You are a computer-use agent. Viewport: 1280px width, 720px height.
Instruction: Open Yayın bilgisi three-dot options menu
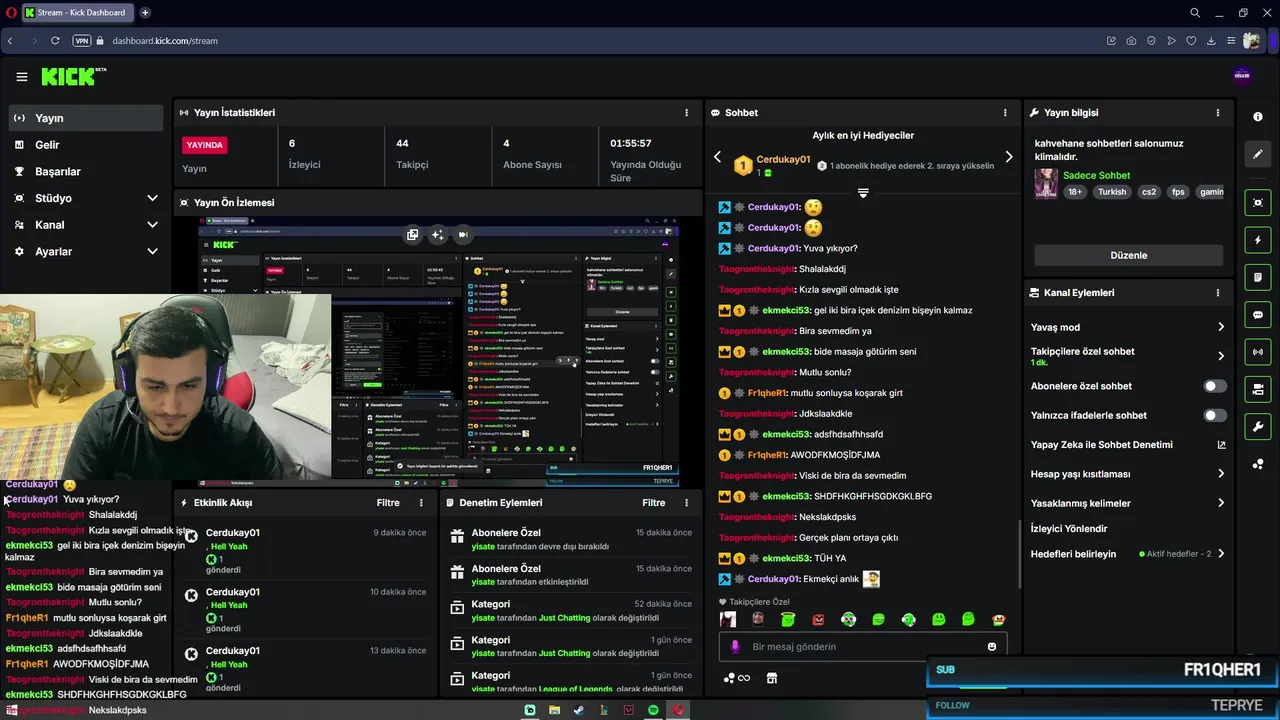pyautogui.click(x=1217, y=113)
